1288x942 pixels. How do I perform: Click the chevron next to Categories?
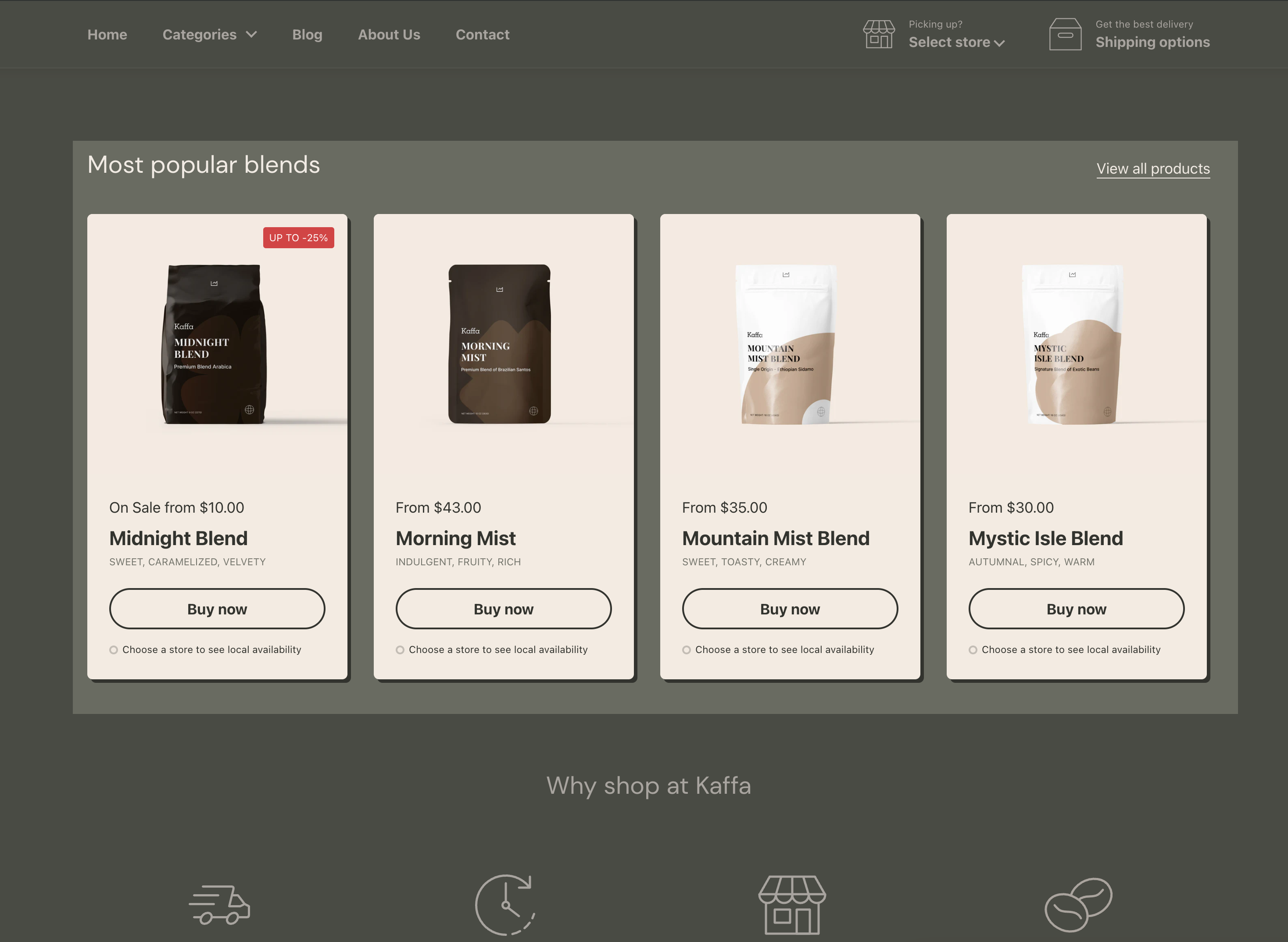pos(251,35)
